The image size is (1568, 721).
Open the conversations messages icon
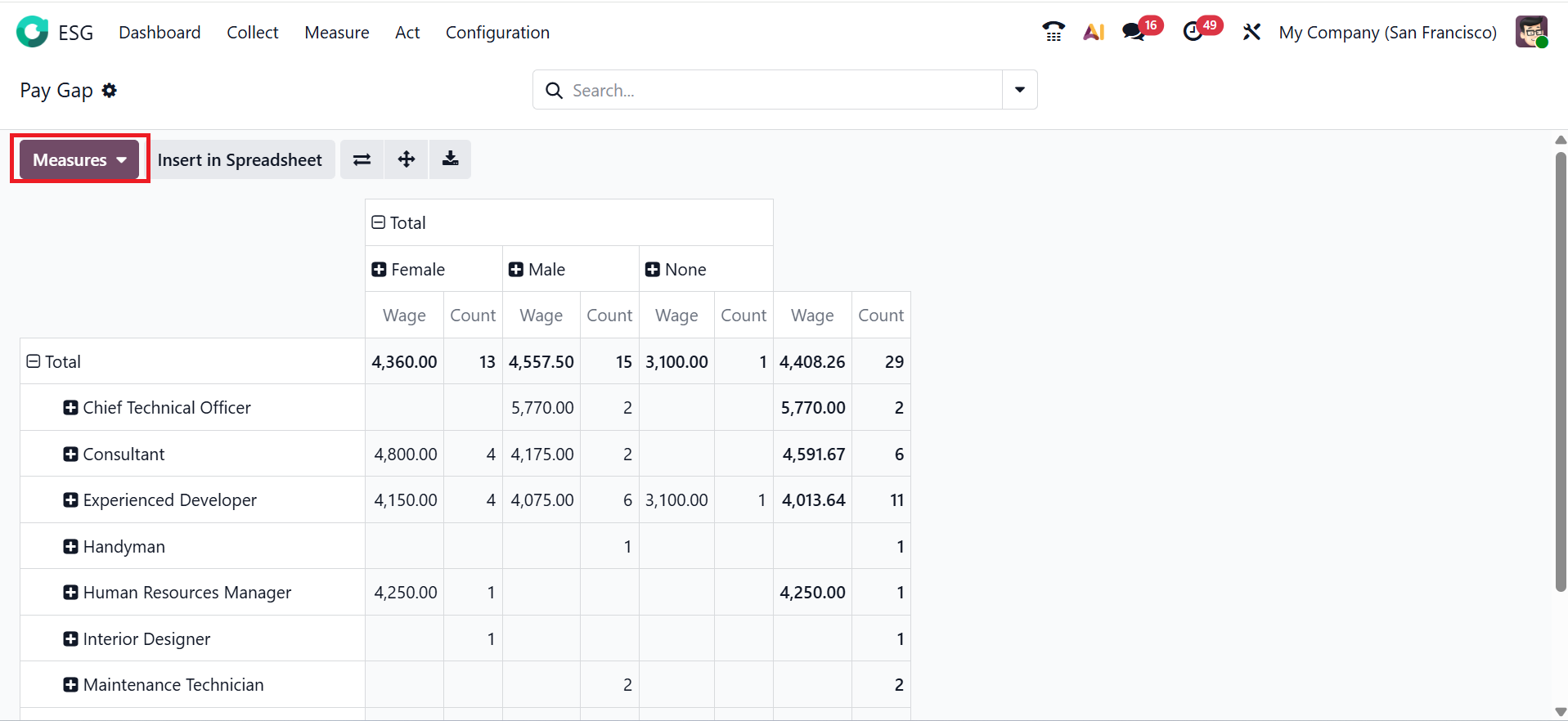1134,32
